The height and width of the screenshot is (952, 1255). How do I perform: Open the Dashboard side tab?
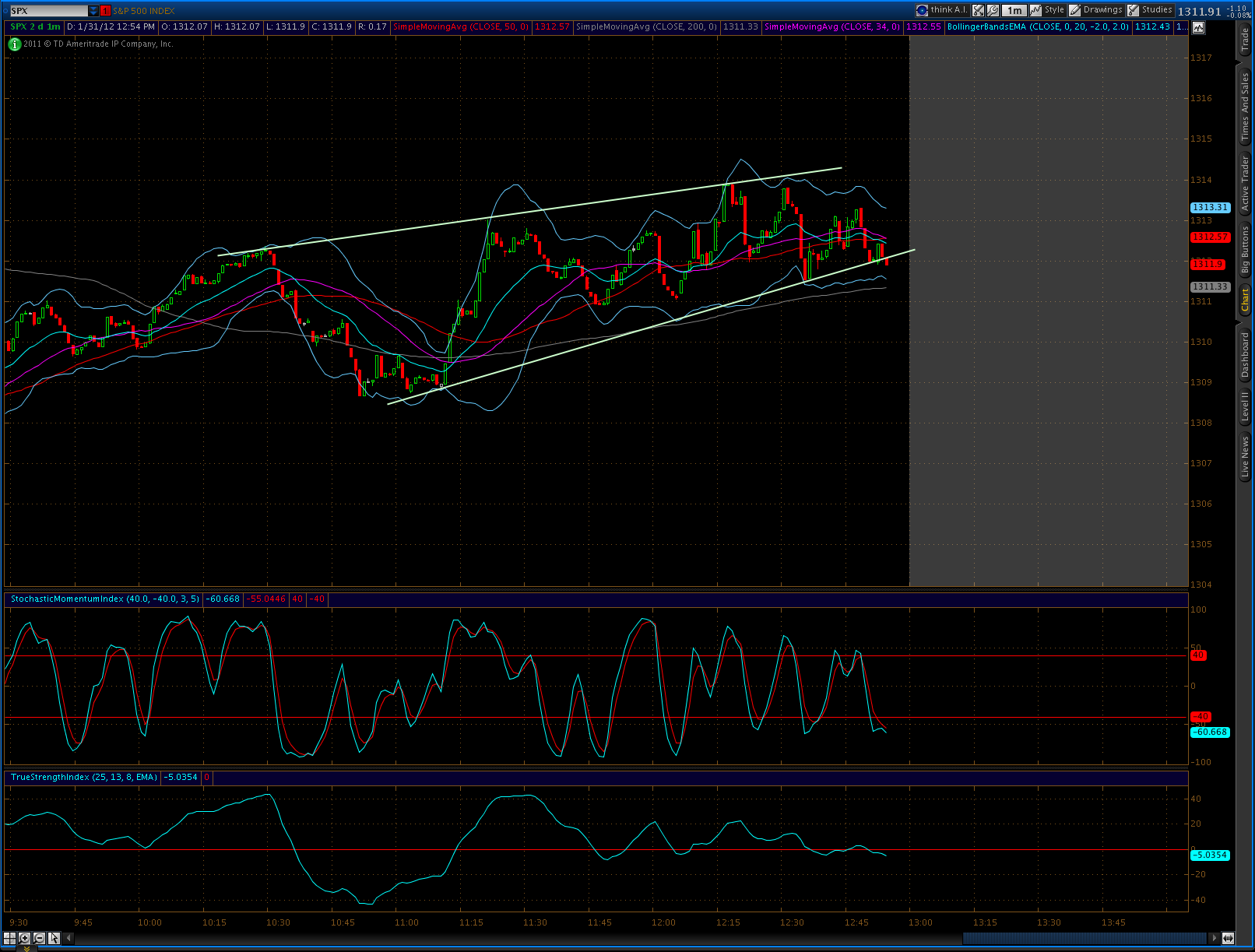click(x=1245, y=355)
